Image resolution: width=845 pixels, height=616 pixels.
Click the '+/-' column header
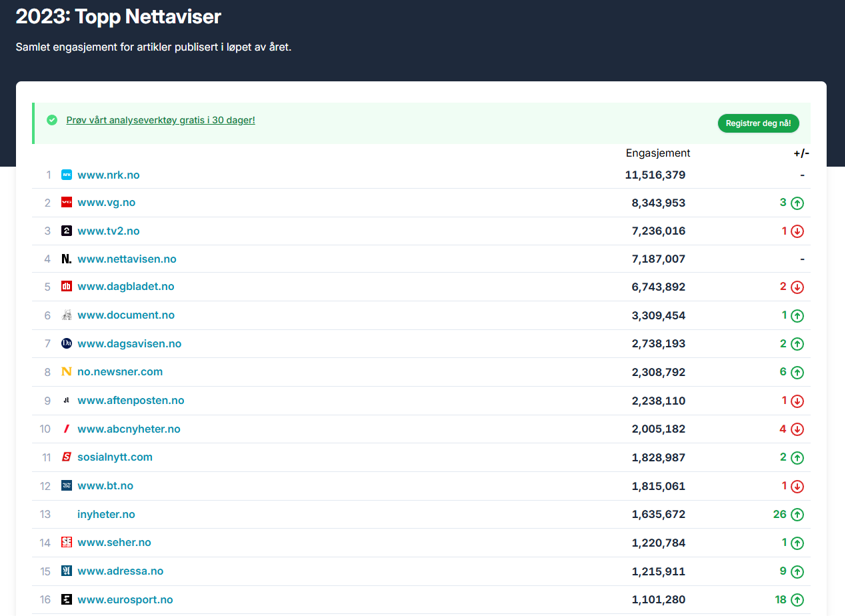click(x=800, y=153)
